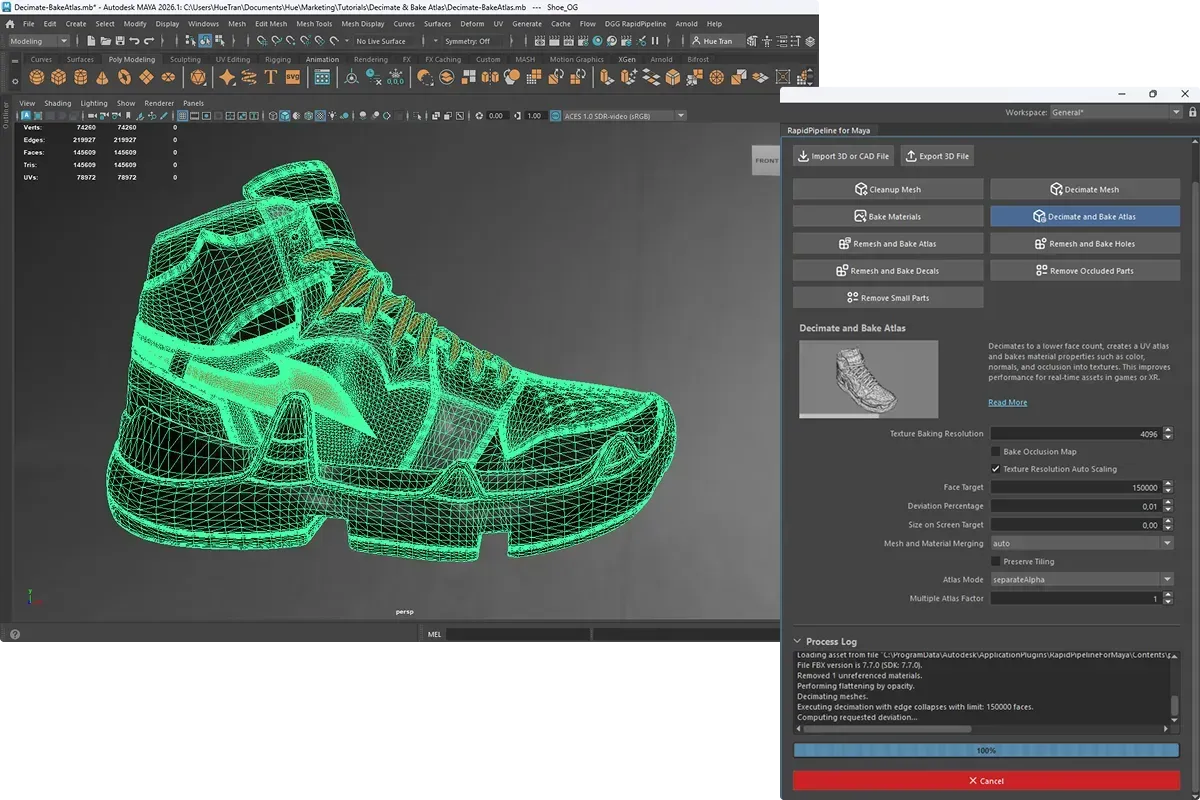Switch to the Sculpting shelf tab
Image resolution: width=1200 pixels, height=800 pixels.
pos(185,59)
